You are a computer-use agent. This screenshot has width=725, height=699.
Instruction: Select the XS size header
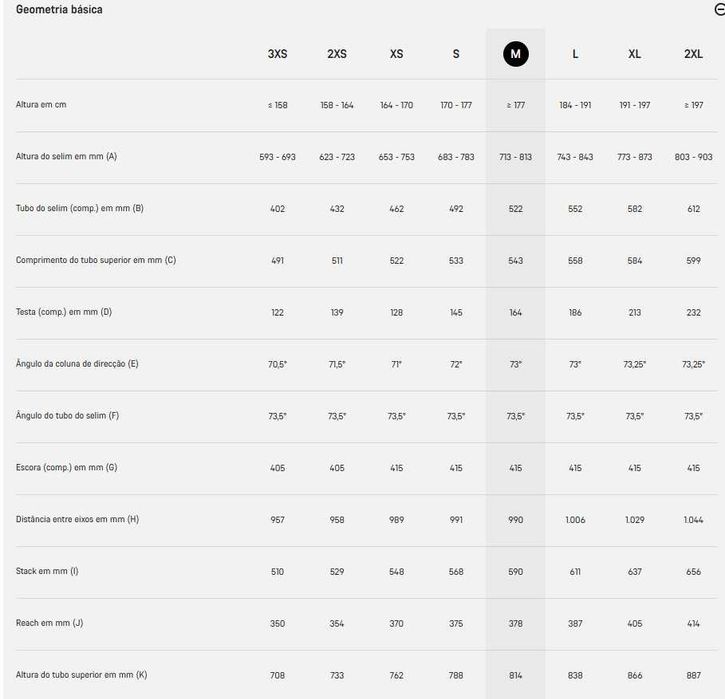tap(396, 54)
